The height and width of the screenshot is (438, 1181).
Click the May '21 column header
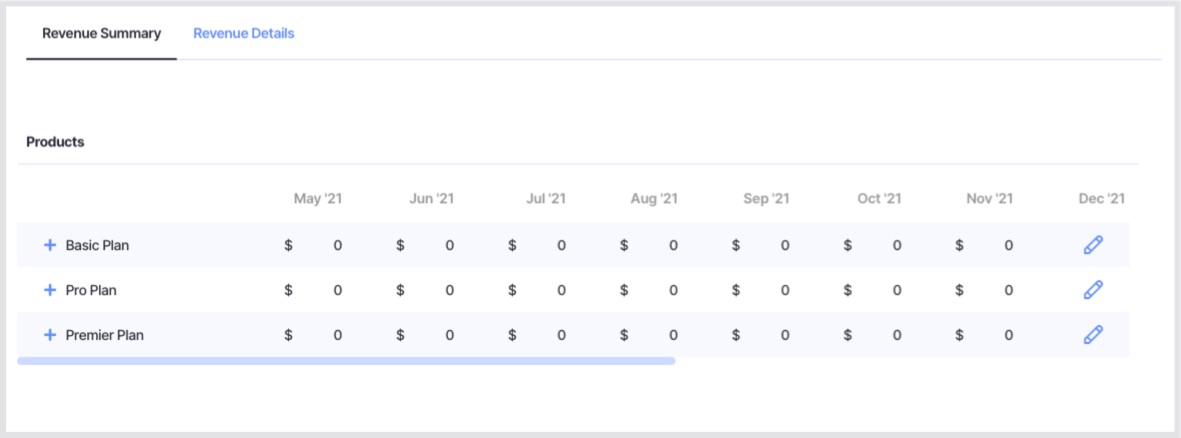pyautogui.click(x=318, y=199)
